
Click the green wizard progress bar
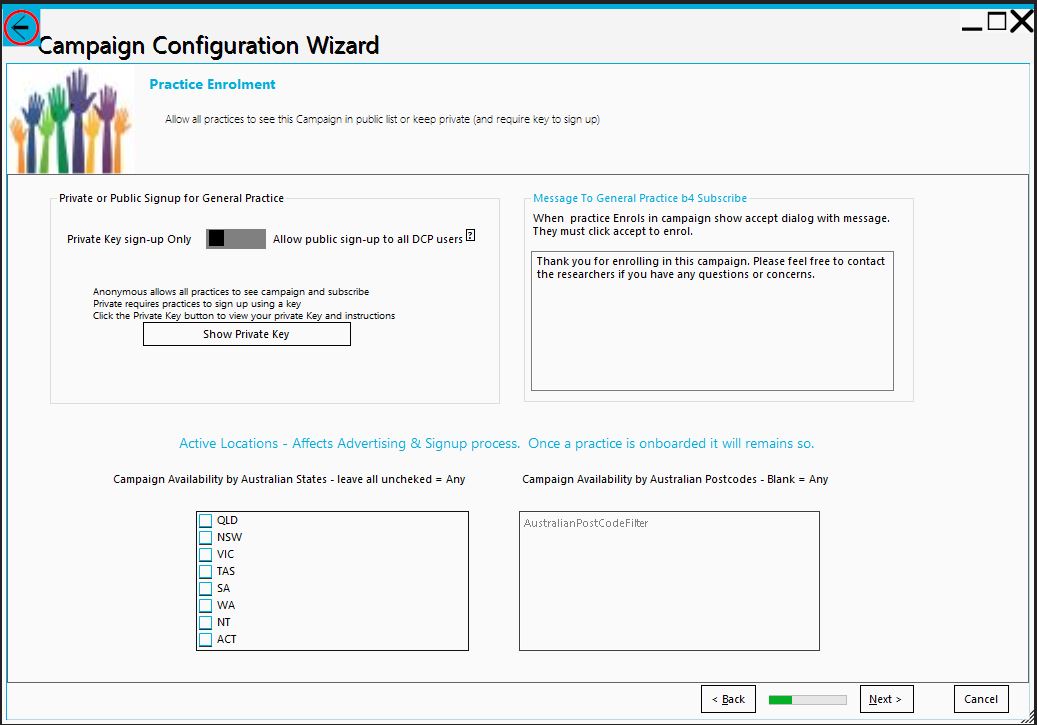[x=807, y=700]
